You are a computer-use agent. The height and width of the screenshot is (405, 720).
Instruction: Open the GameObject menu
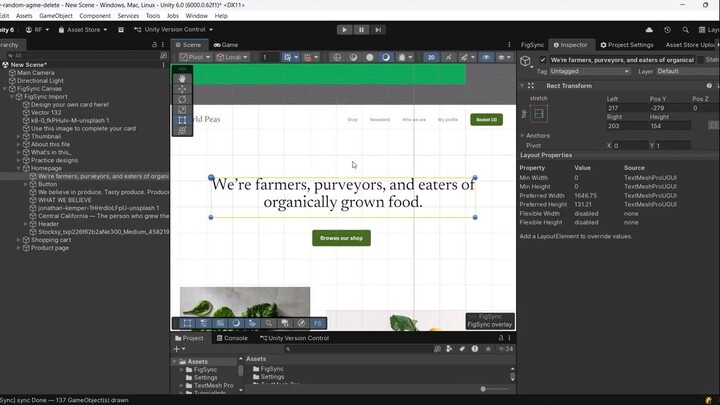click(56, 16)
